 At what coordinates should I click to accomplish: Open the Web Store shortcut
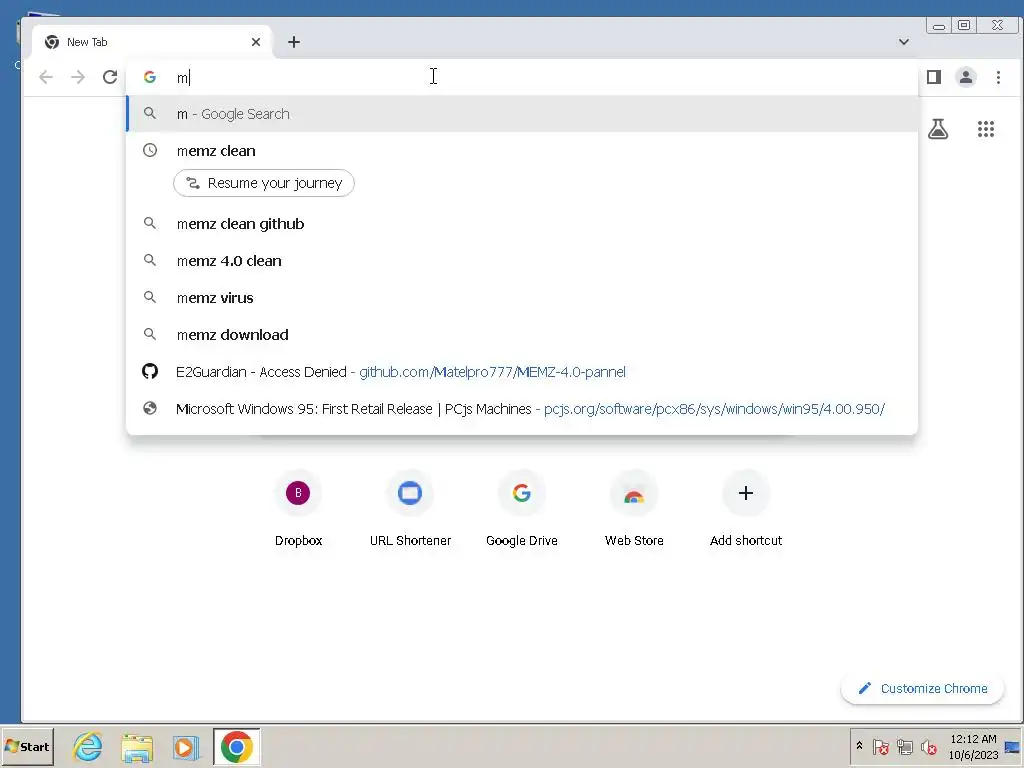[633, 509]
